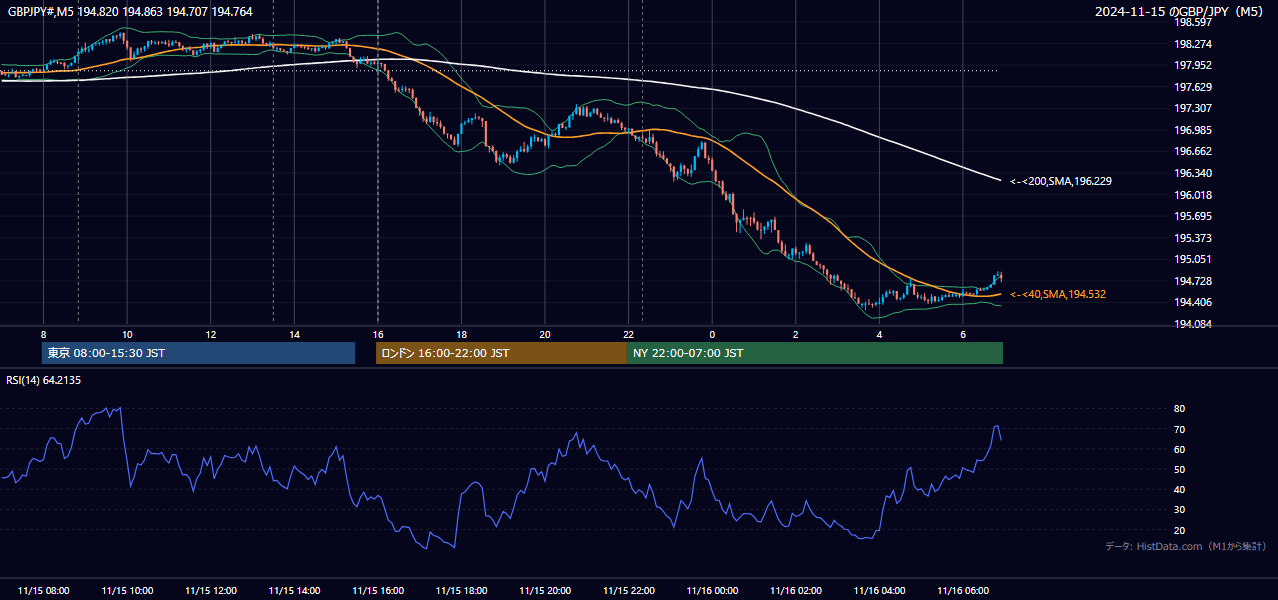Click hour label 14 on price chart axis
The width and height of the screenshot is (1278, 600).
coord(294,334)
